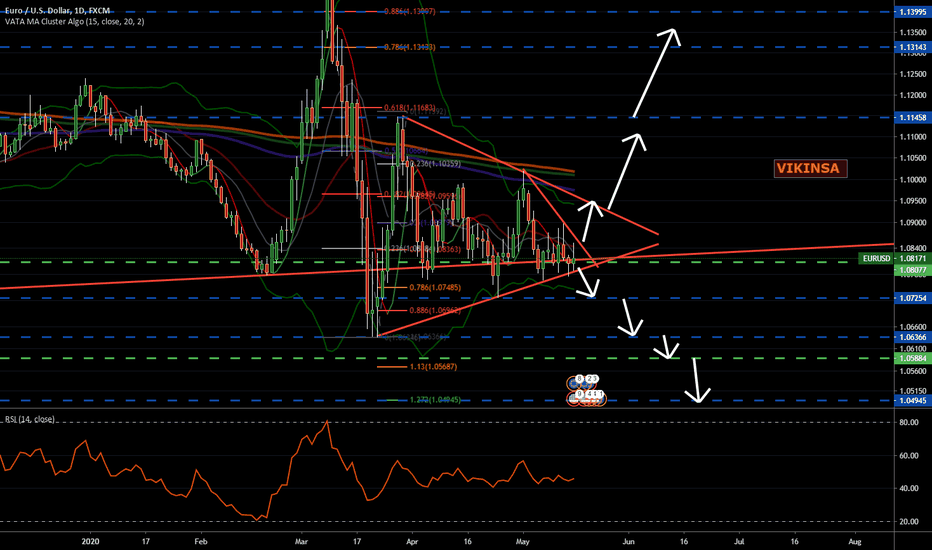Click the 20.00 RSI scale value
932x550 pixels.
(x=909, y=521)
